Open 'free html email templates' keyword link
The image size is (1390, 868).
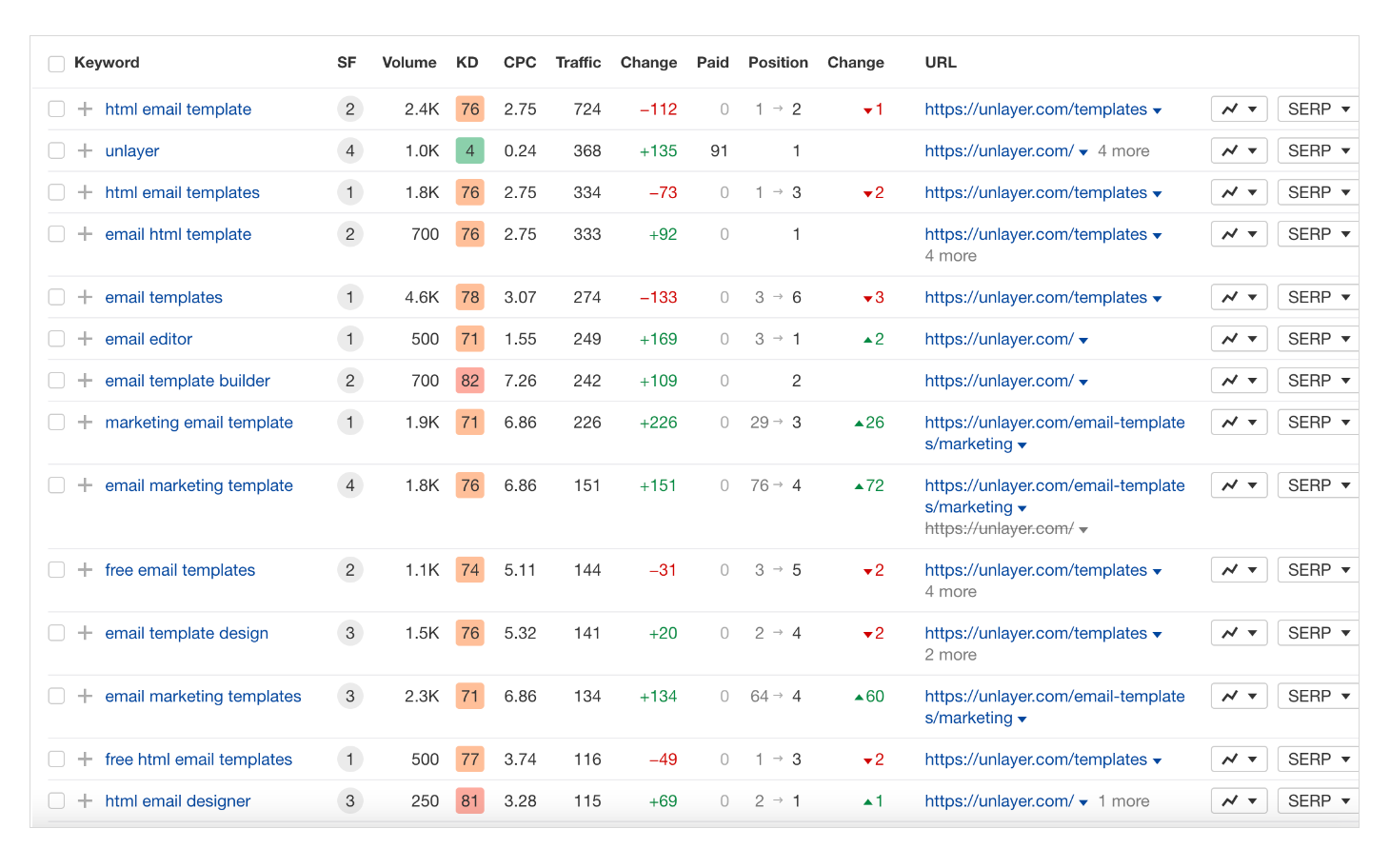click(x=199, y=759)
